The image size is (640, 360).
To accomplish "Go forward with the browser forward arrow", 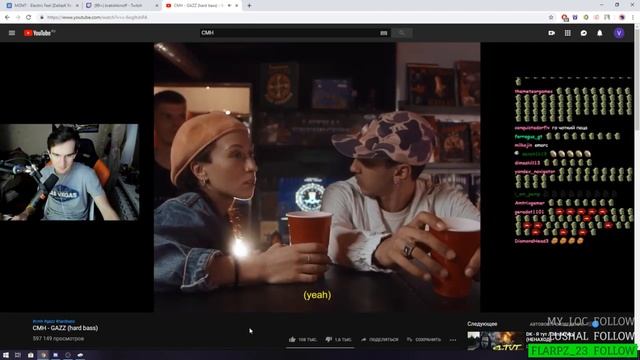I will [x=18, y=18].
